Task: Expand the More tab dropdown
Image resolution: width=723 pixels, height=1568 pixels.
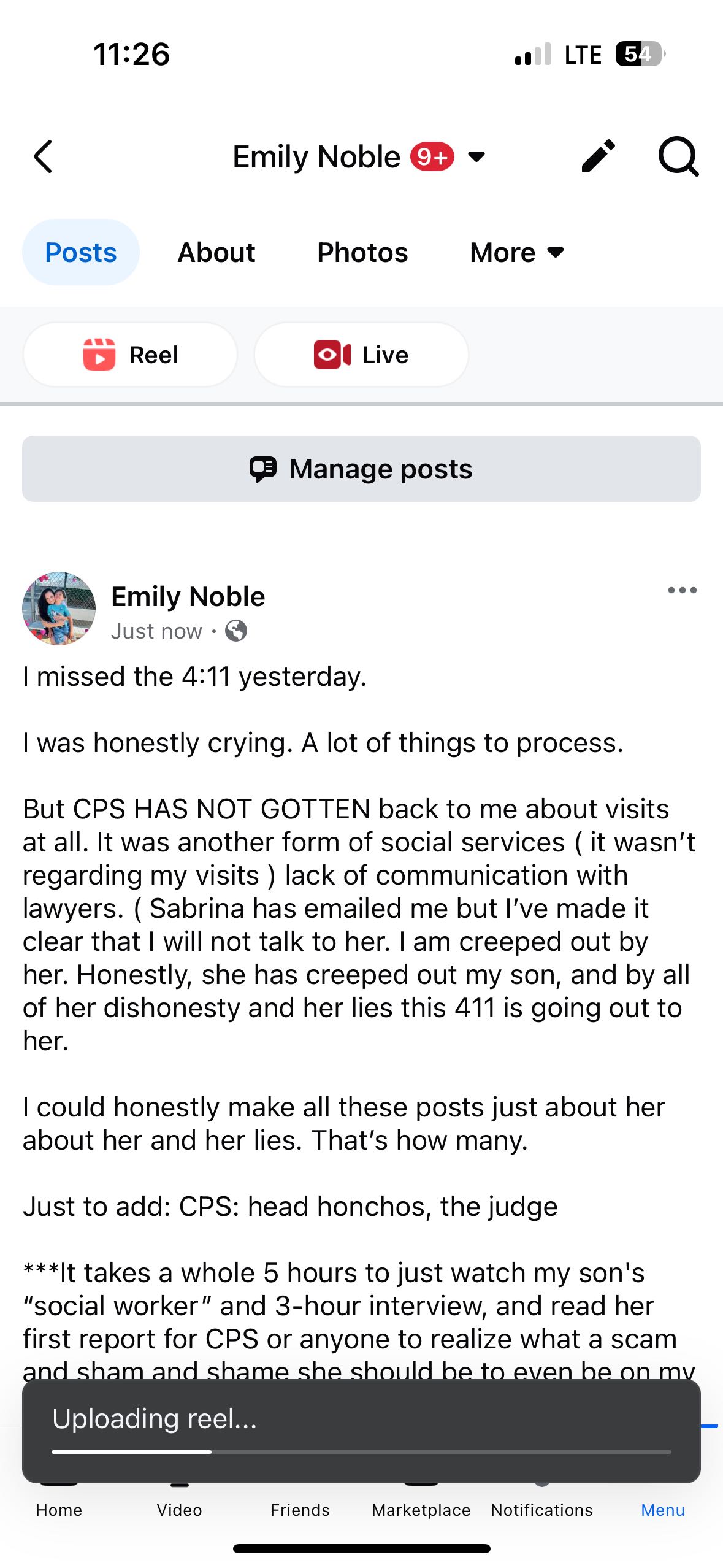Action: pyautogui.click(x=517, y=252)
